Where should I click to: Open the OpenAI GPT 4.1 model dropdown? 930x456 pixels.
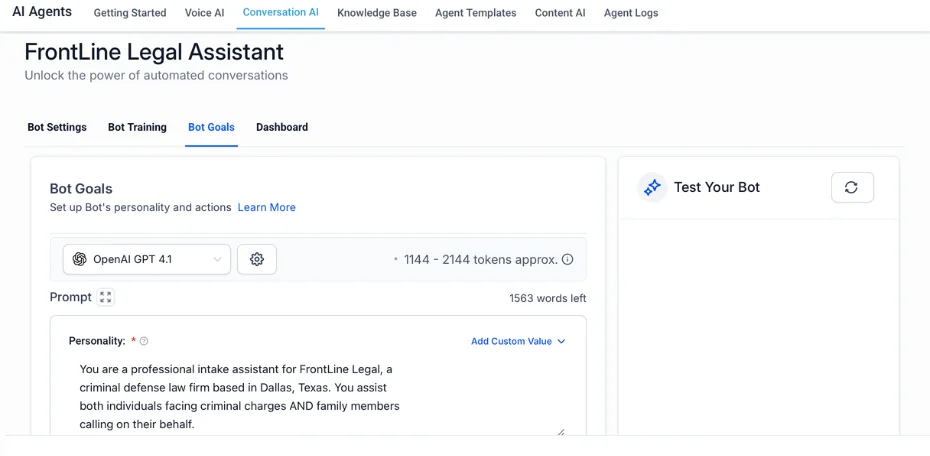146,259
